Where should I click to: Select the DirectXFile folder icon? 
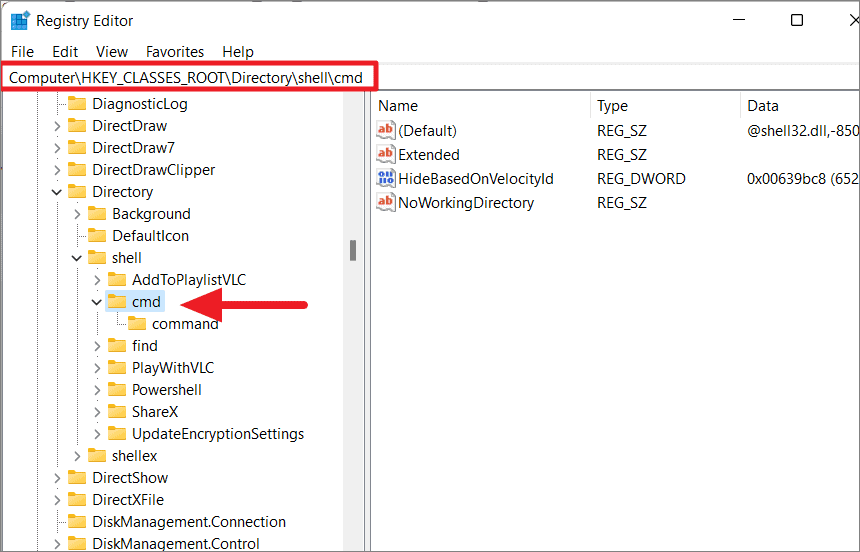pos(77,499)
